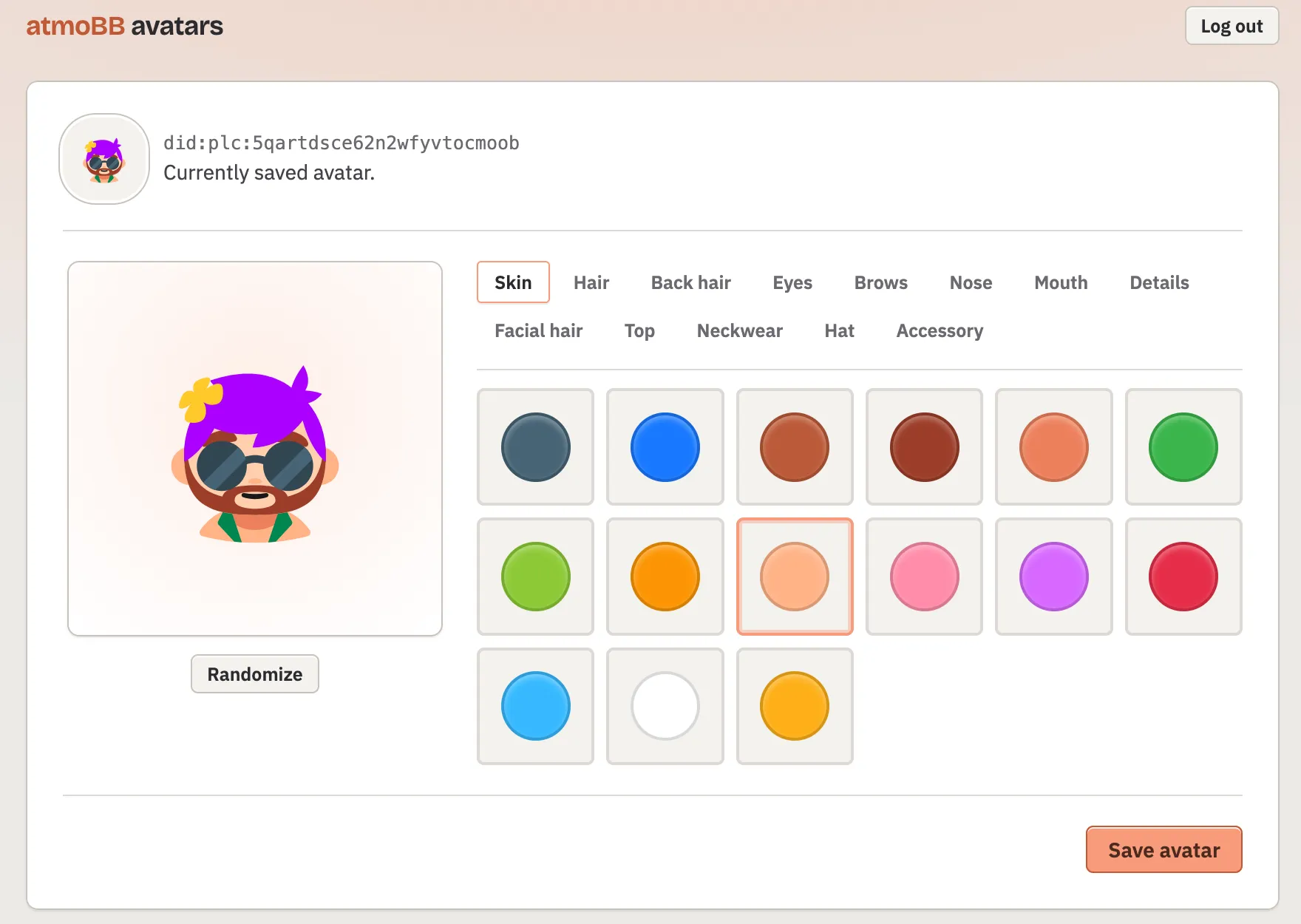1301x924 pixels.
Task: Select the pink skin color swatch
Action: pyautogui.click(x=924, y=577)
